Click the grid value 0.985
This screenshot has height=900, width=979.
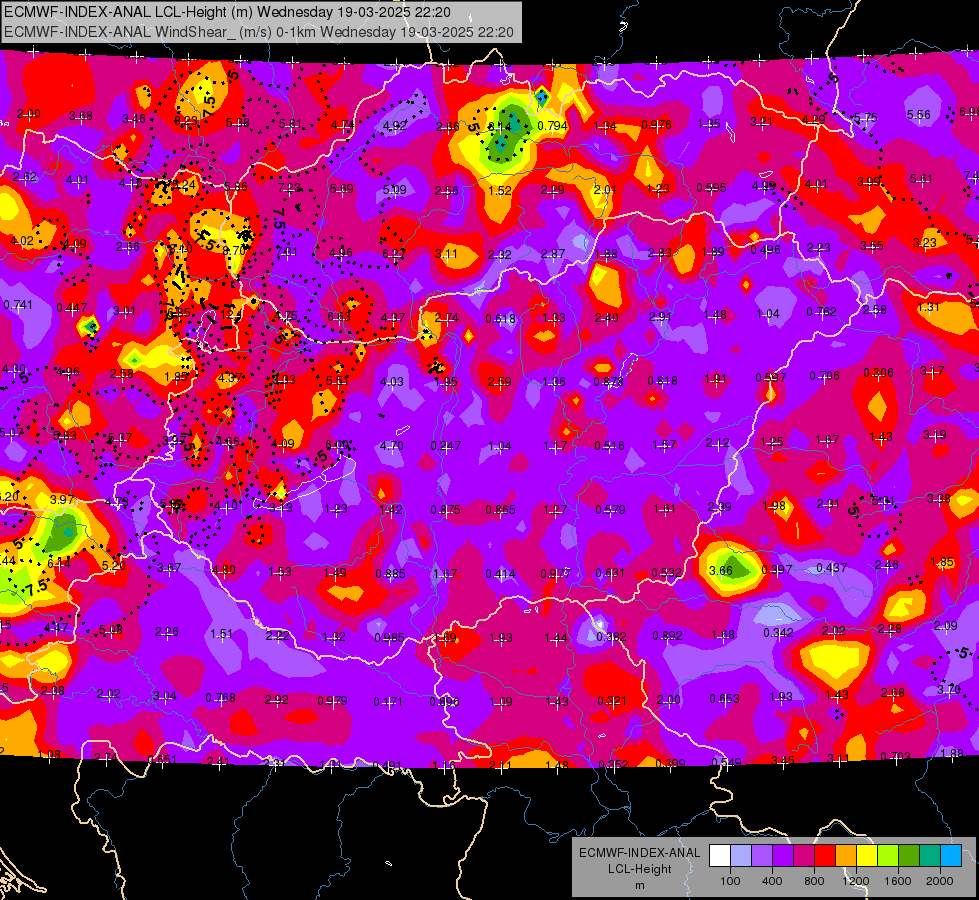pos(389,637)
